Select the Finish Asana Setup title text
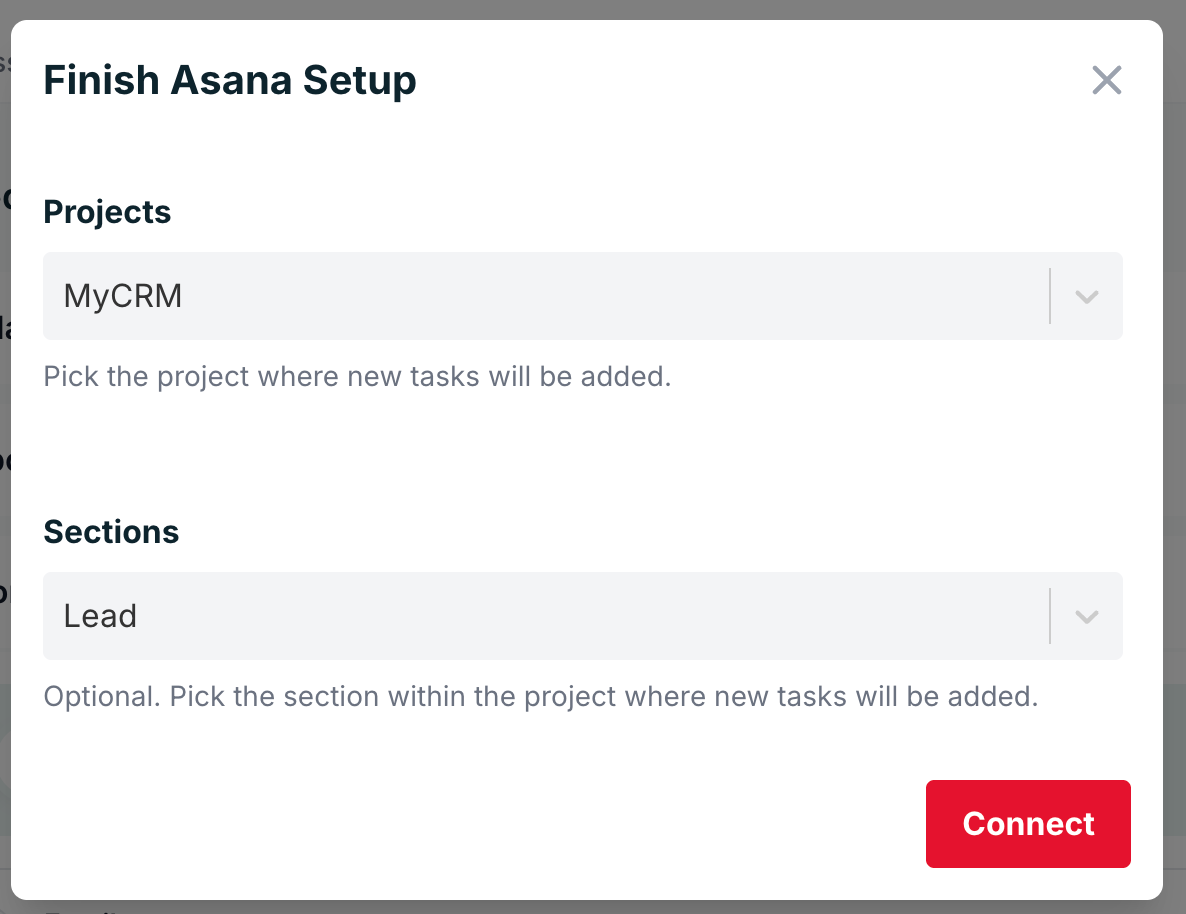 tap(230, 80)
